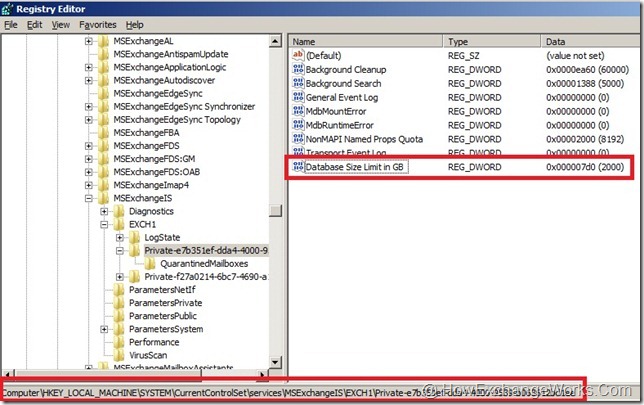Select the Private-e7b351ef-dda4 key
Image resolution: width=644 pixels, height=405 pixels.
(x=206, y=251)
